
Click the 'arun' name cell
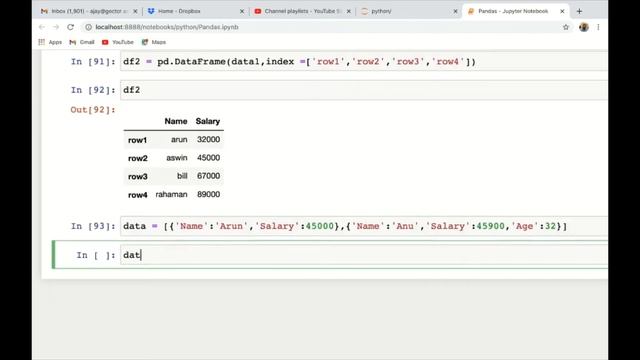pyautogui.click(x=179, y=140)
